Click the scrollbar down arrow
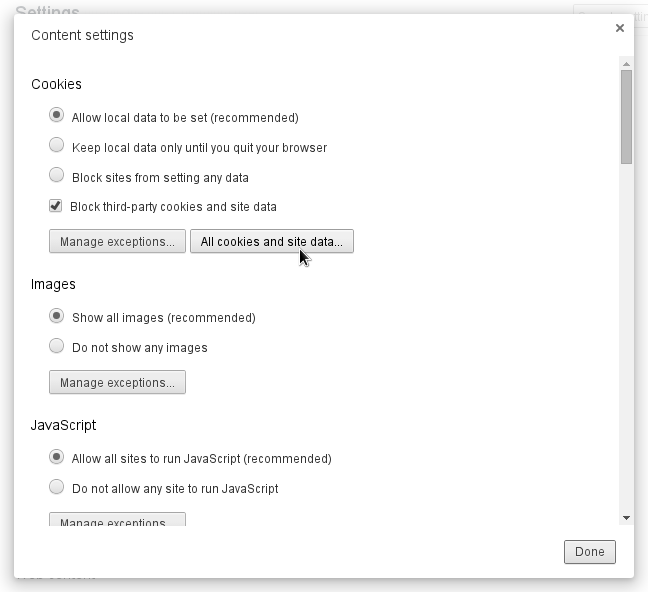Viewport: 648px width, 592px height. pyautogui.click(x=626, y=518)
